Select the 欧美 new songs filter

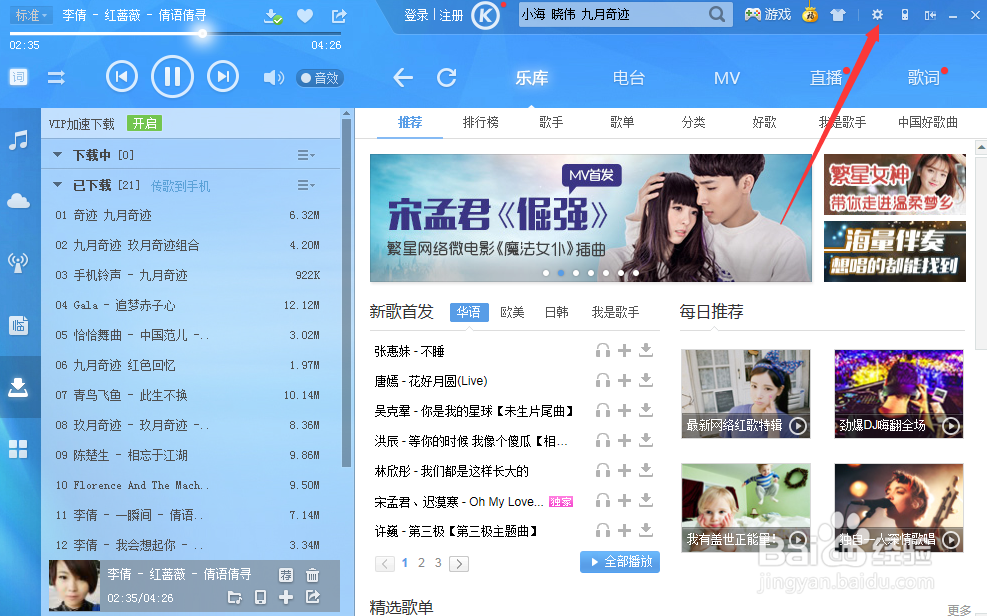pos(512,312)
